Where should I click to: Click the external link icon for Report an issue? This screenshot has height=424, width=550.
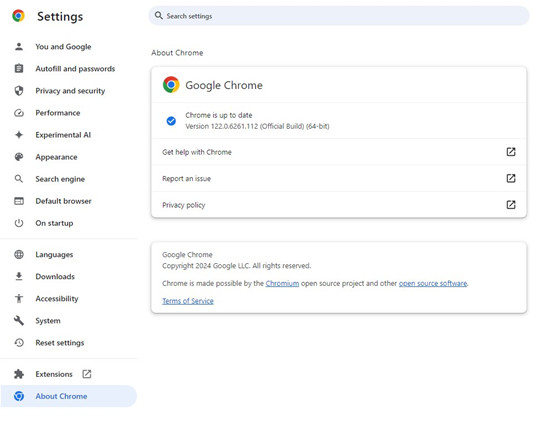[x=511, y=178]
